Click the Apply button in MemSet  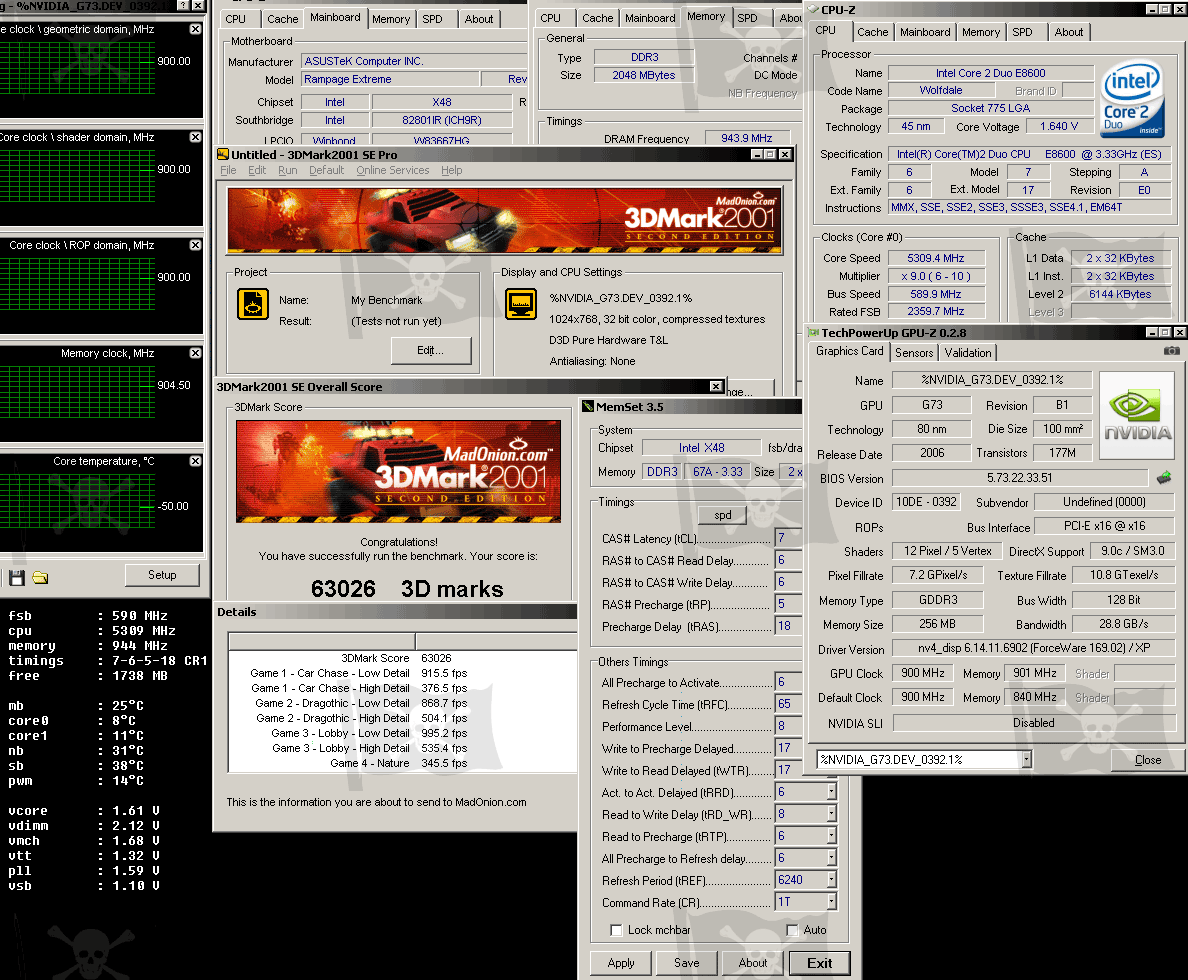[621, 963]
